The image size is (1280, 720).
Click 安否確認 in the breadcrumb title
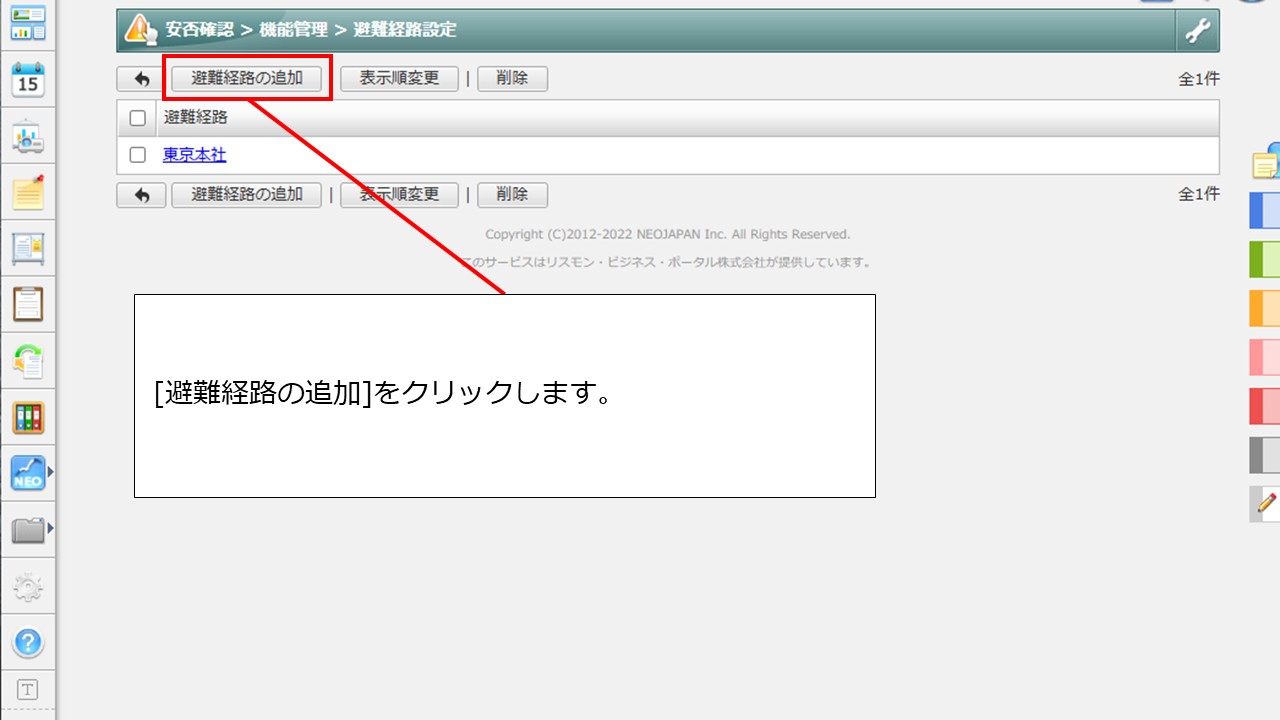(200, 30)
